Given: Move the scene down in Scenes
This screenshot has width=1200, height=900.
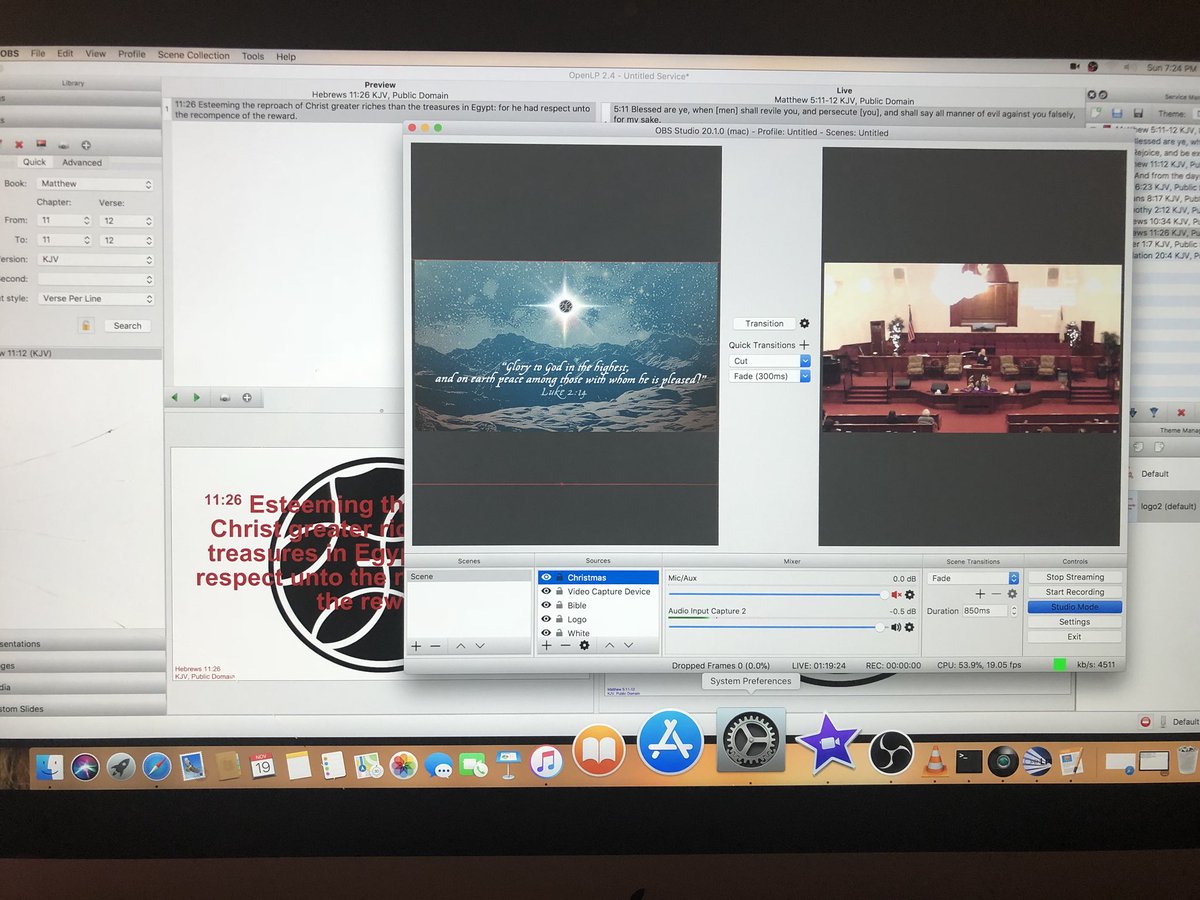Looking at the screenshot, I should point(480,646).
